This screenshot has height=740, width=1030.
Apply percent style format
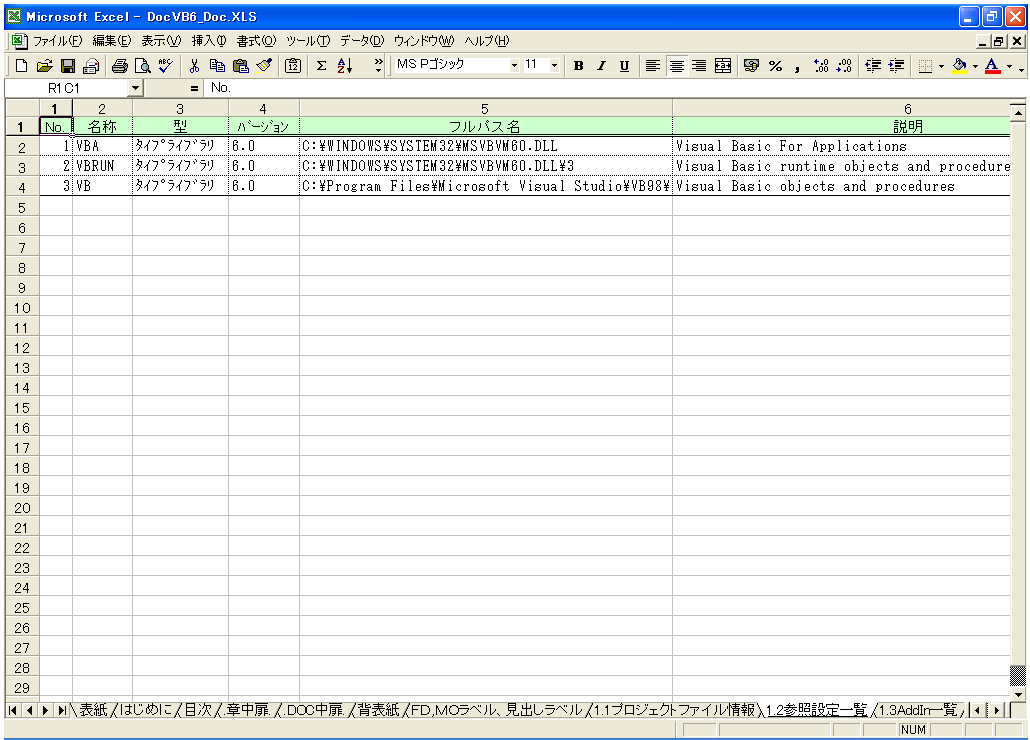pos(775,66)
